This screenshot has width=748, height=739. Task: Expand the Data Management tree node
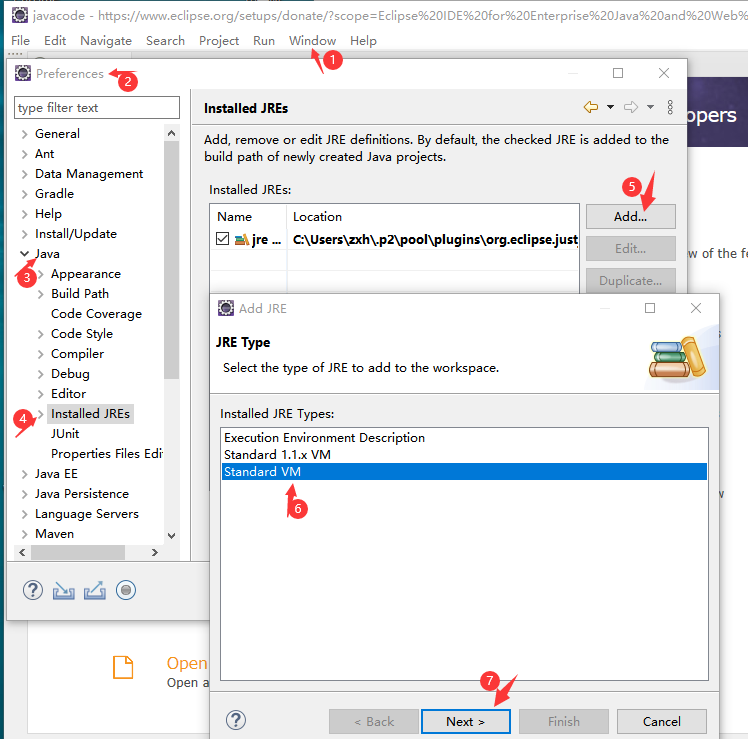tap(25, 174)
